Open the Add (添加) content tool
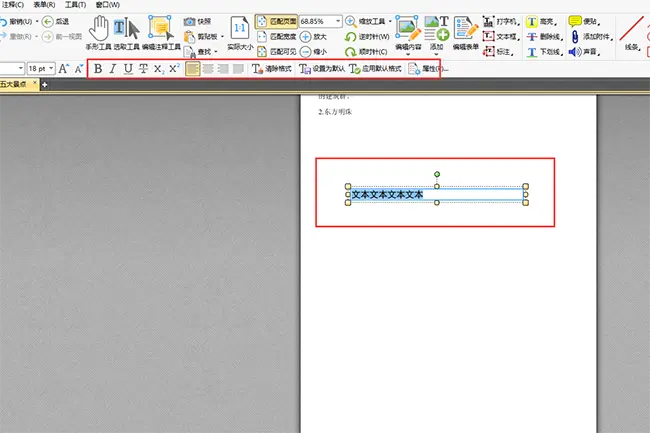The image size is (650, 433). click(437, 33)
